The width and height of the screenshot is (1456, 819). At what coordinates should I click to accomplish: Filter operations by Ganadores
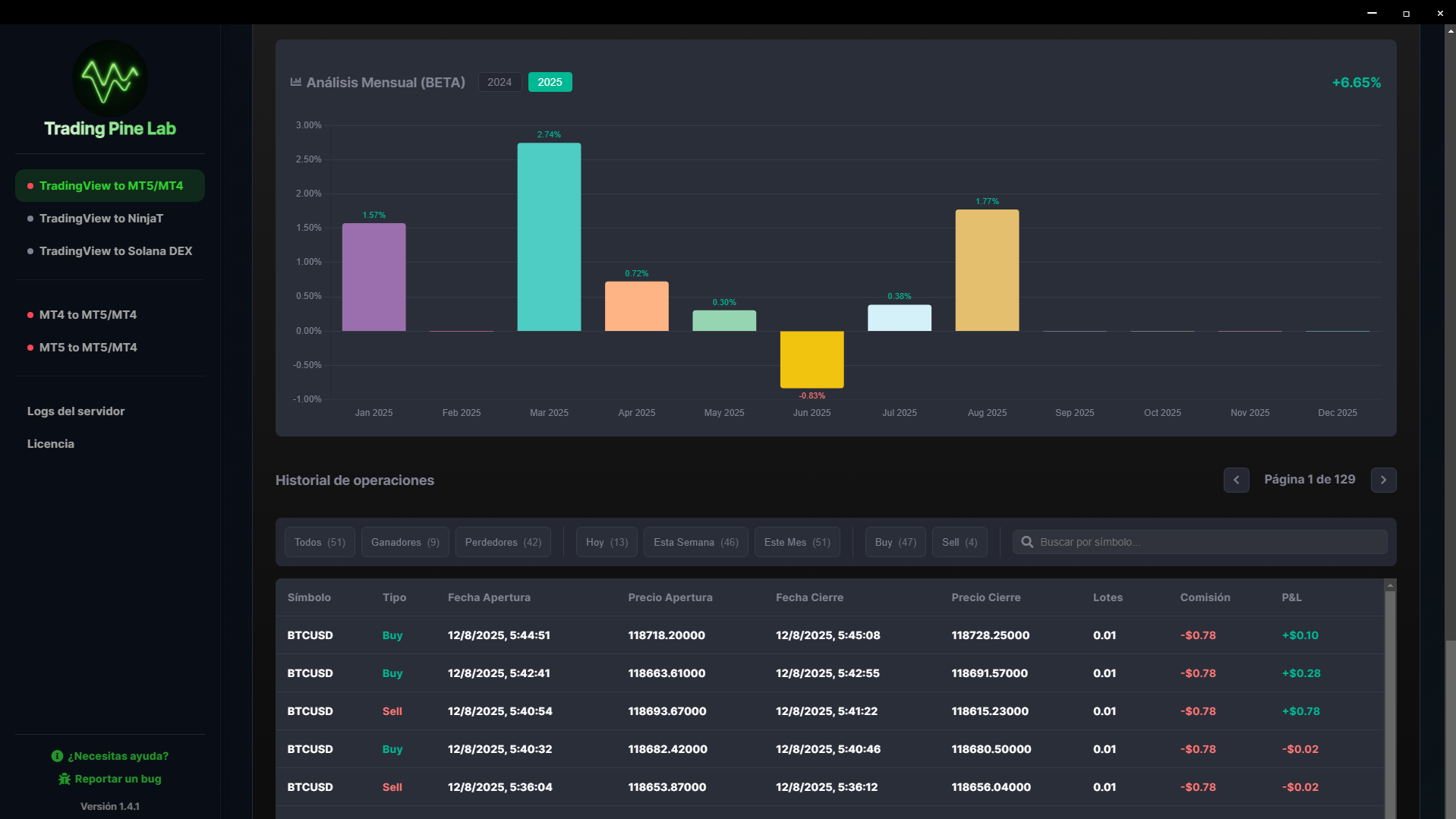tap(405, 542)
